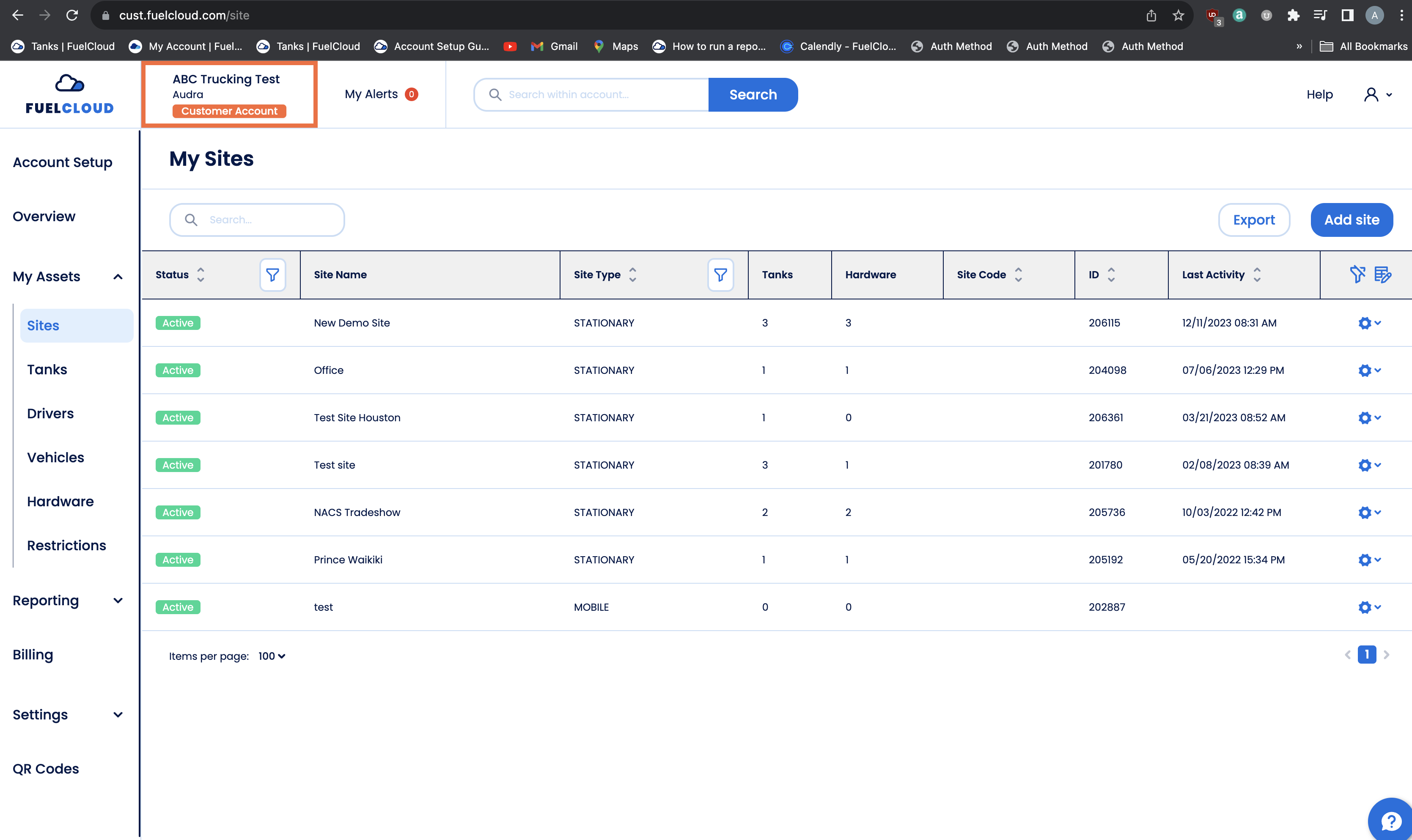Expand the Reporting section
This screenshot has width=1412, height=840.
click(118, 601)
